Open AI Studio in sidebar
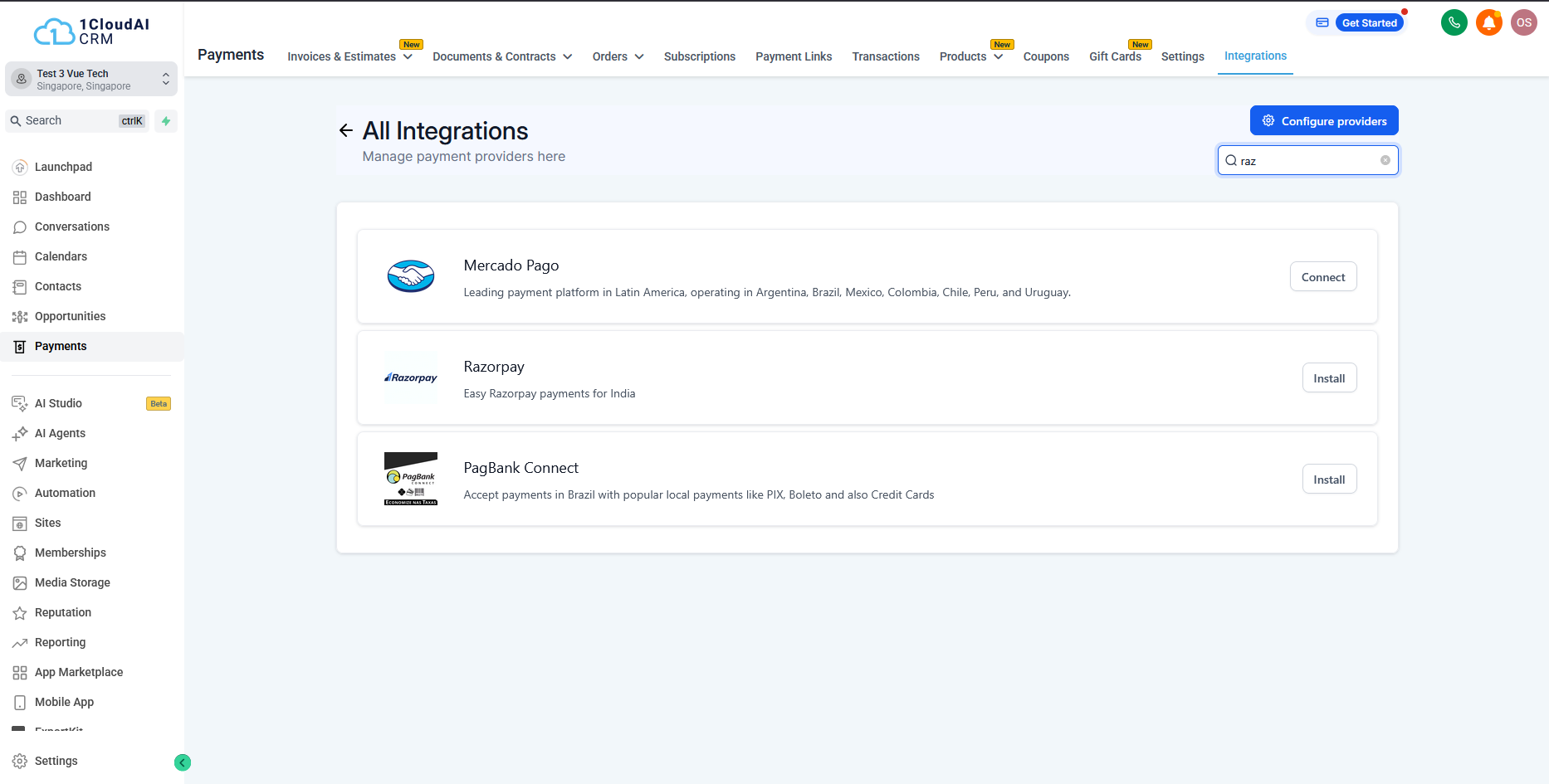 tap(58, 403)
